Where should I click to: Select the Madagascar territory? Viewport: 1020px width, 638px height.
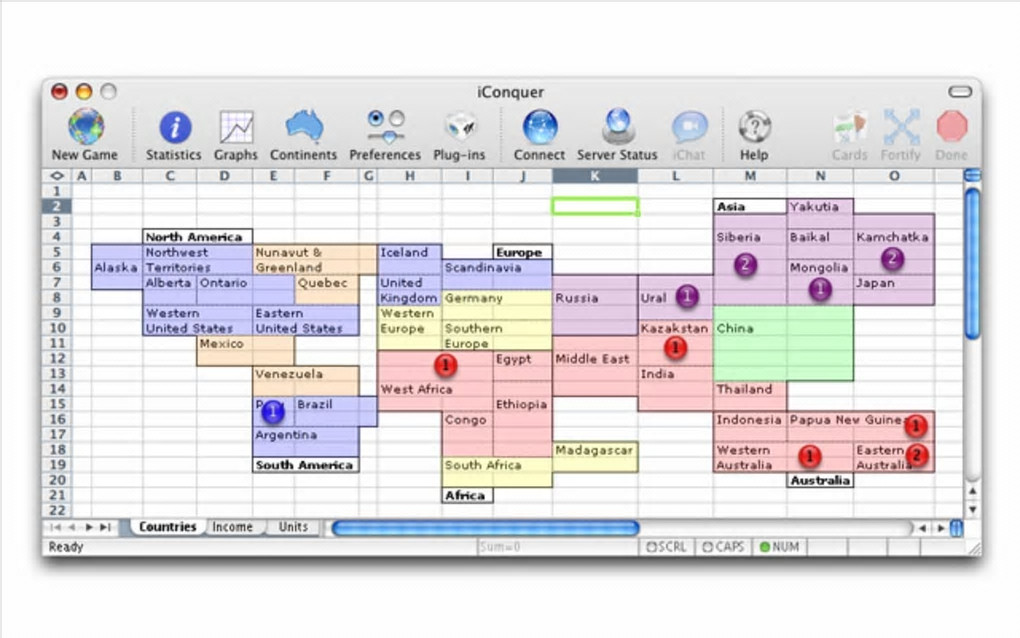tap(595, 457)
